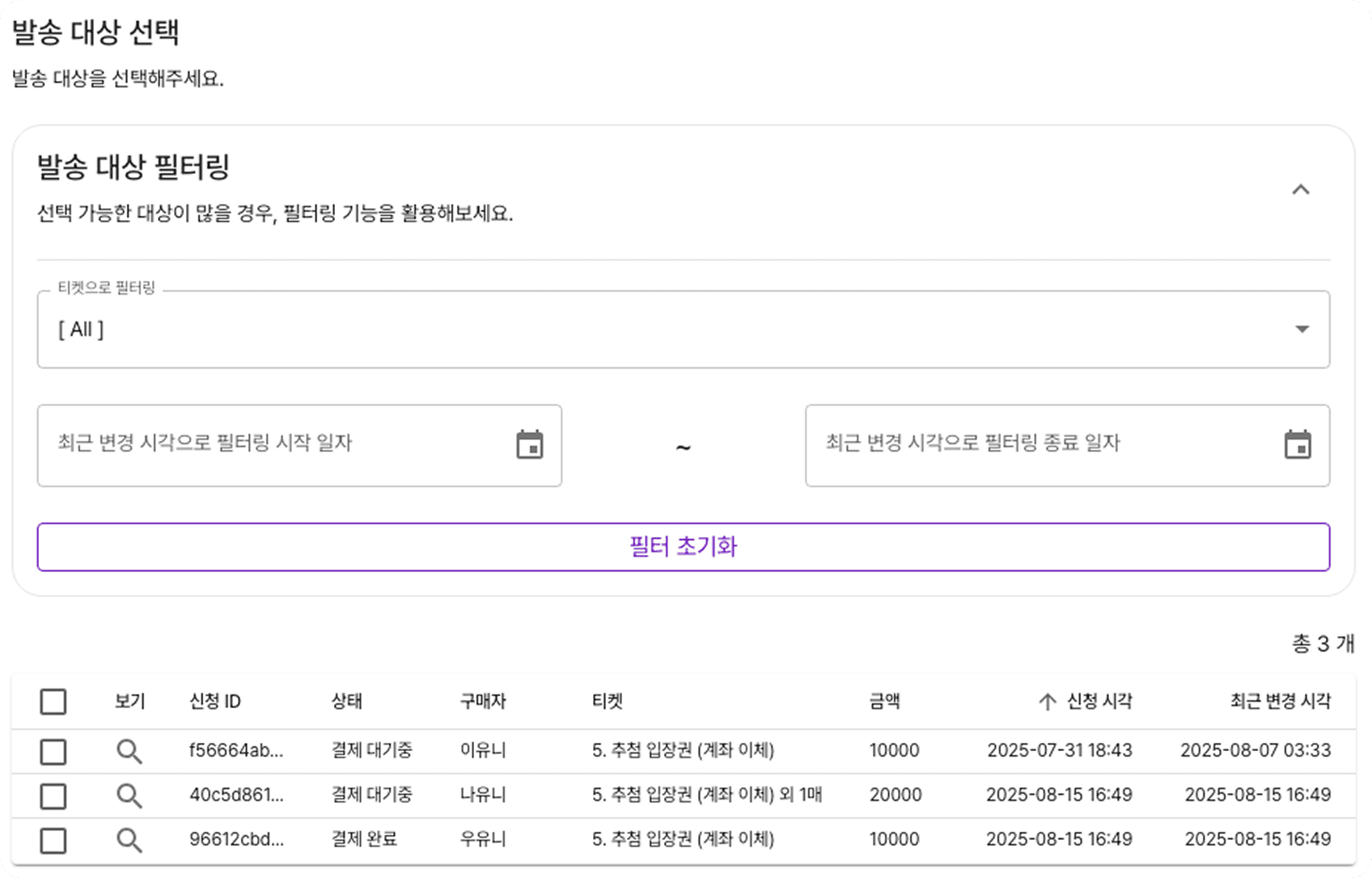Sort by the 금액 column header

(884, 702)
